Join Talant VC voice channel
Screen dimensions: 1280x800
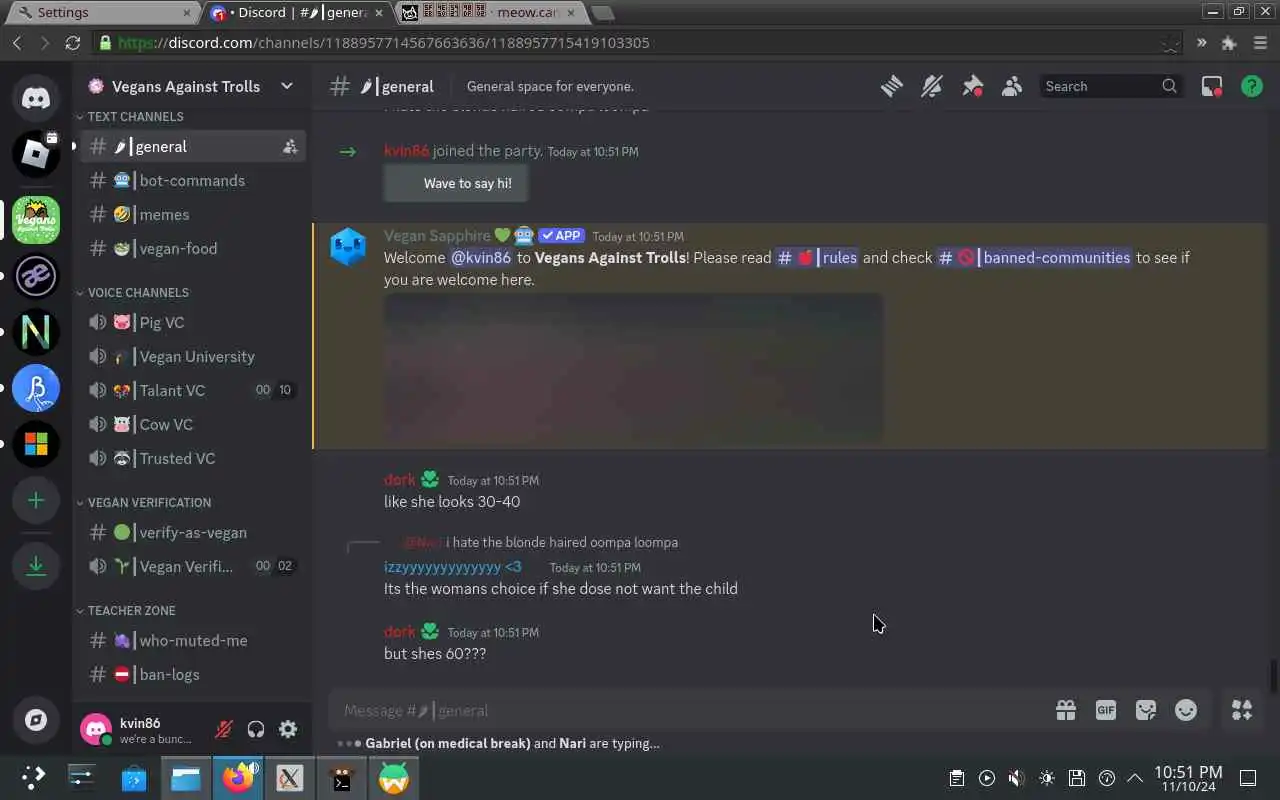(x=193, y=391)
